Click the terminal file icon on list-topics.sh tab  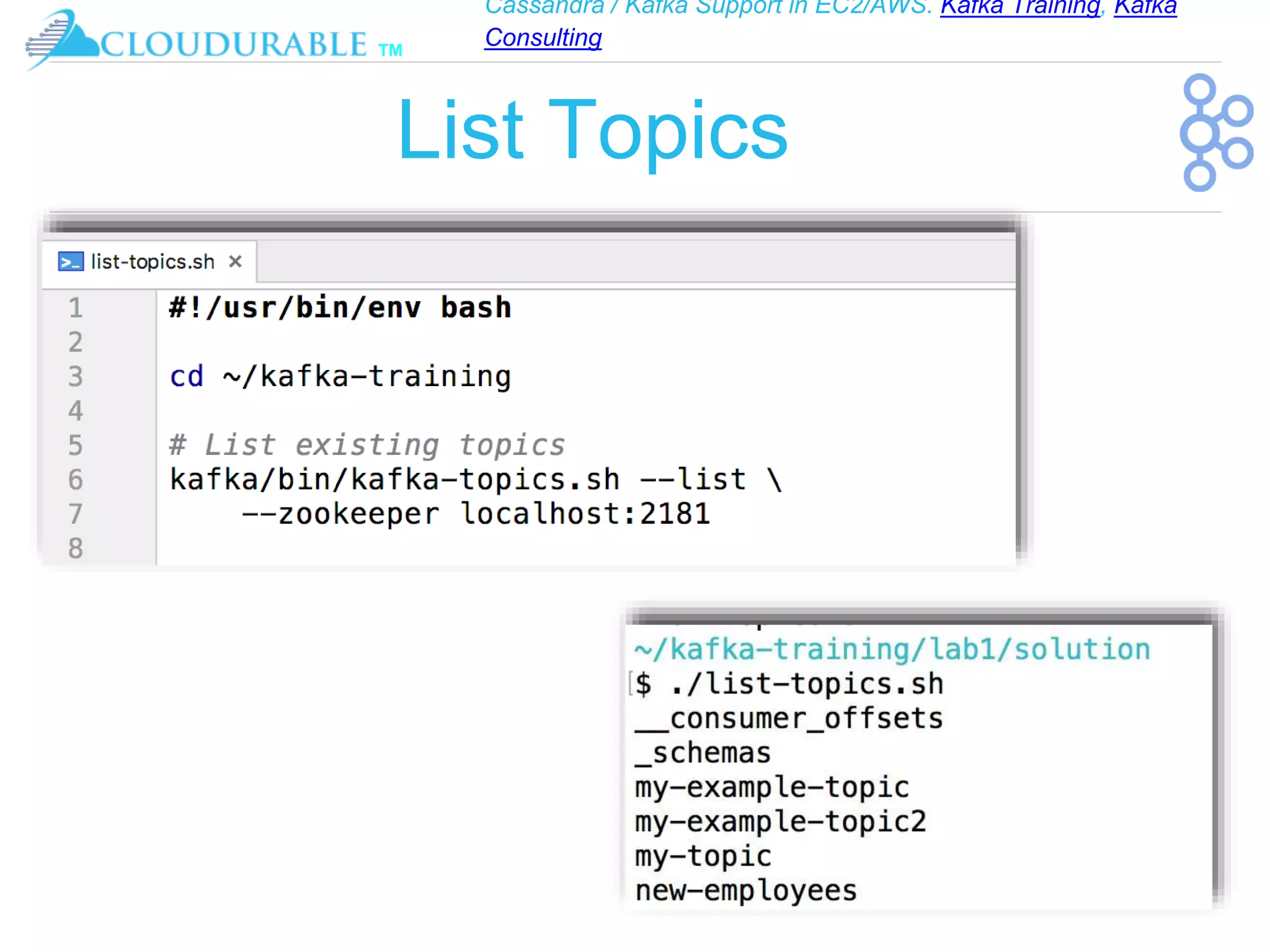(x=70, y=262)
